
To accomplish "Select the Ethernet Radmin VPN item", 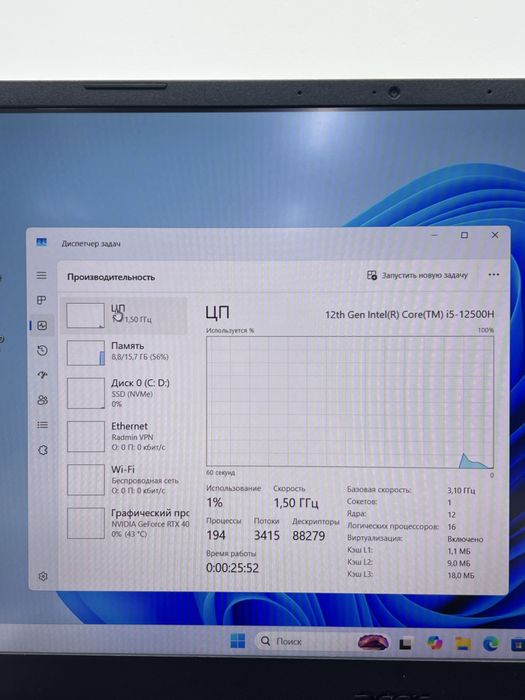I will pos(124,436).
